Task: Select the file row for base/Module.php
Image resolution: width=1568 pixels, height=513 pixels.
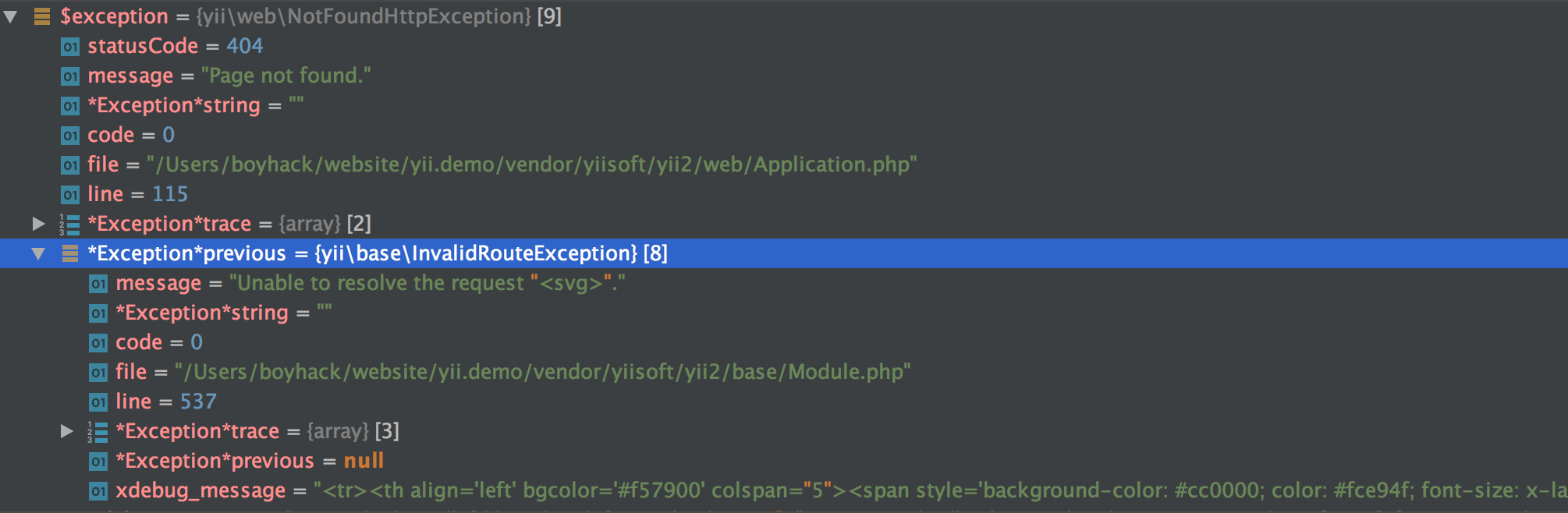Action: [784, 372]
